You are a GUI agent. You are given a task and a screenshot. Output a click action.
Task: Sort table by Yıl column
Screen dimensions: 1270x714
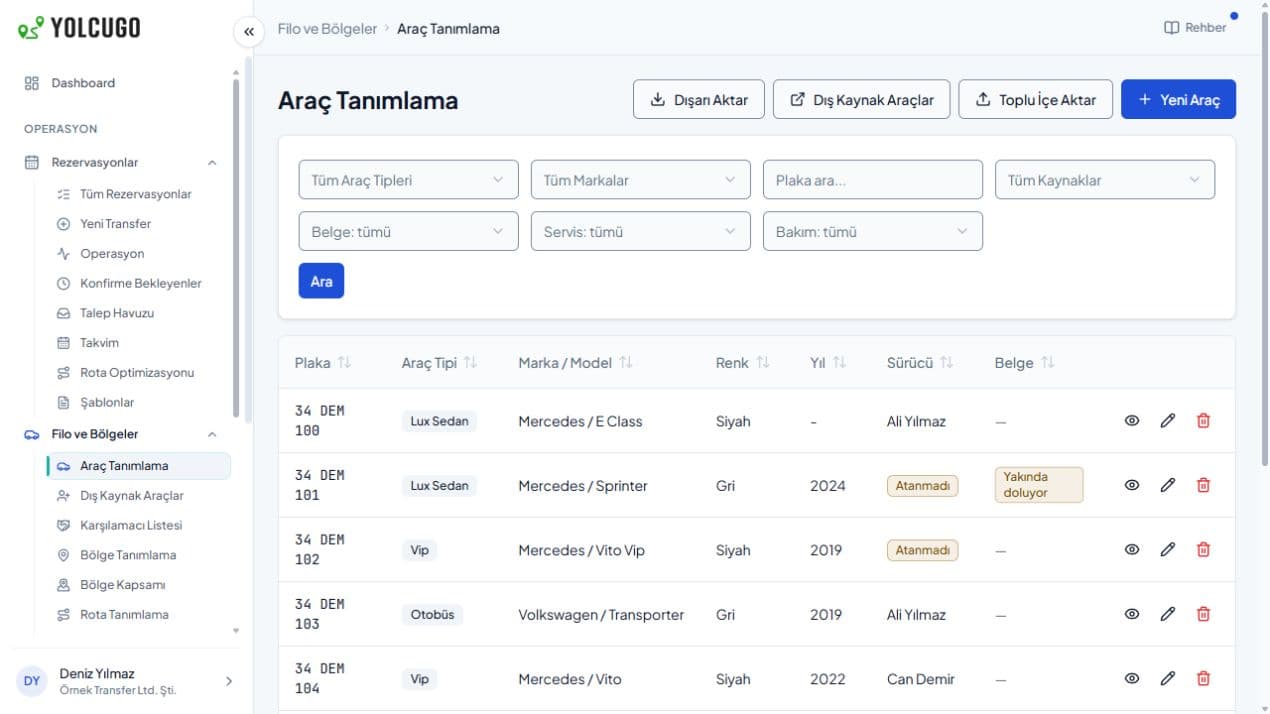click(828, 363)
